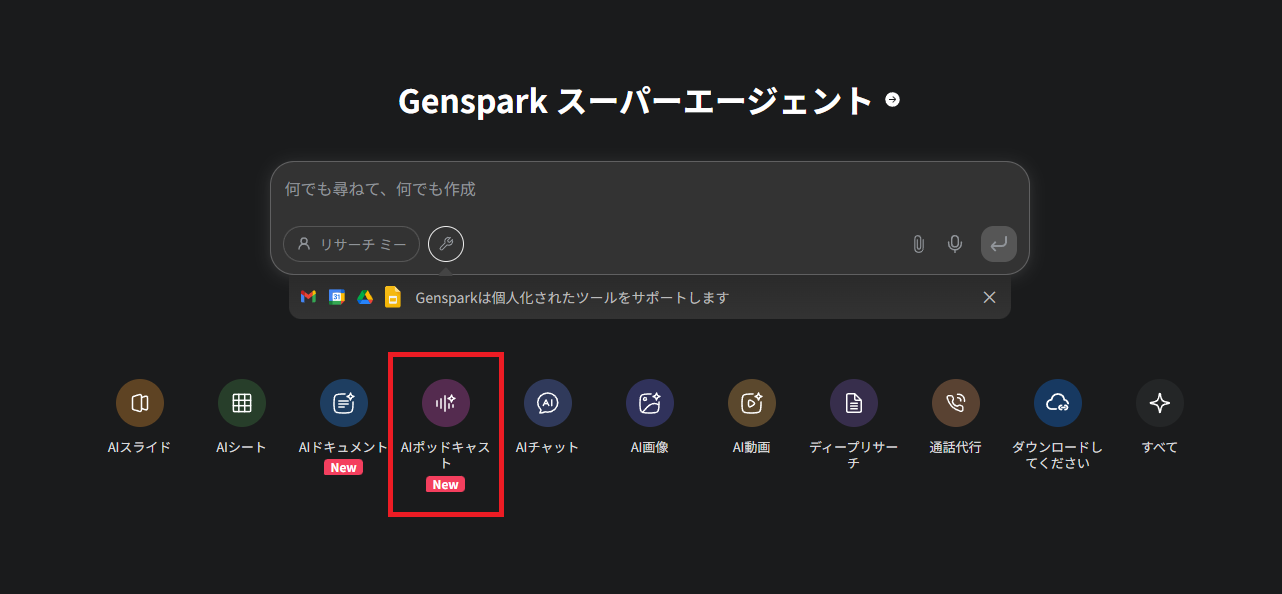Open the 通話代行 phone call icon
The height and width of the screenshot is (594, 1282).
pos(956,403)
